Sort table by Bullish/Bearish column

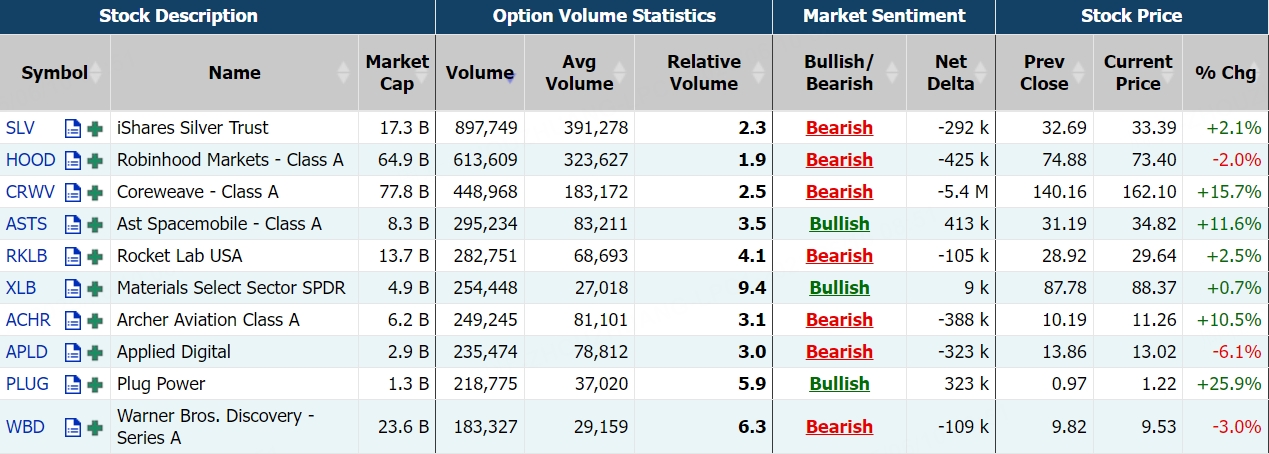point(839,72)
